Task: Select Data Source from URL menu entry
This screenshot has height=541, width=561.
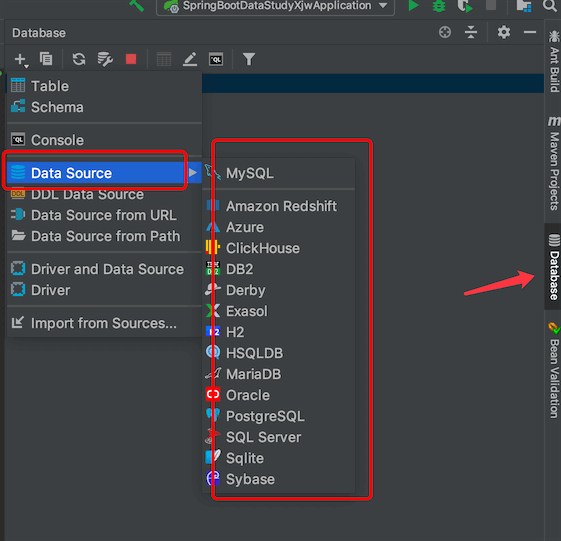Action: pyautogui.click(x=104, y=215)
